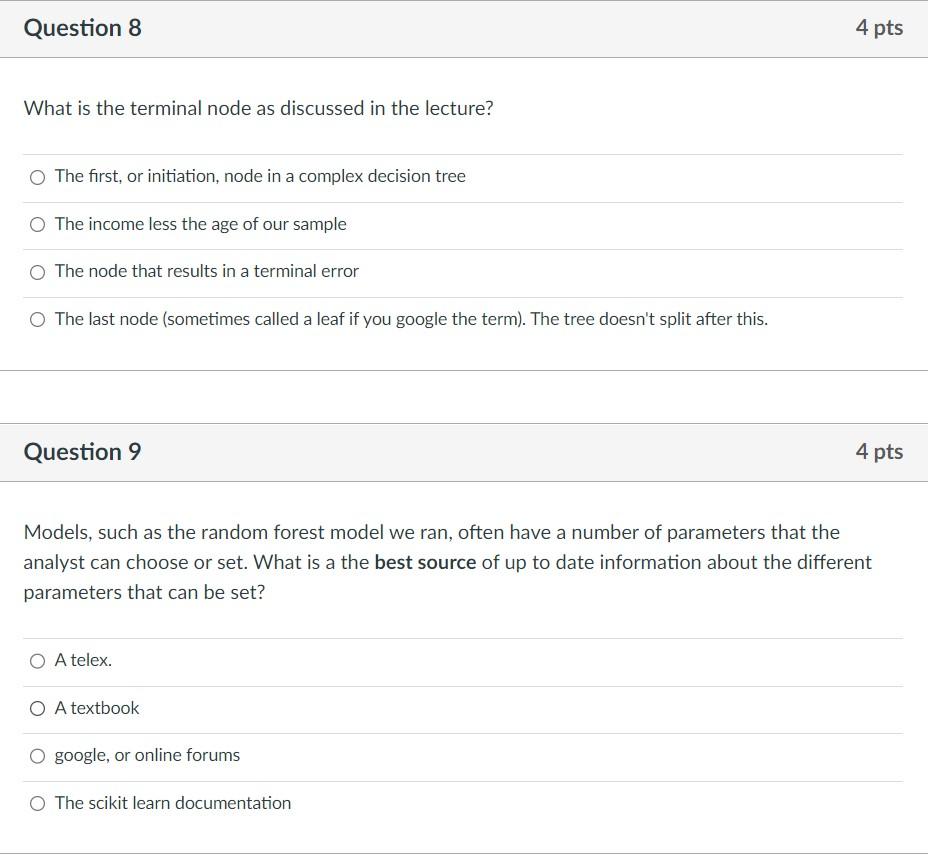
Task: Click the bolded 'best source' text
Action: pos(424,562)
